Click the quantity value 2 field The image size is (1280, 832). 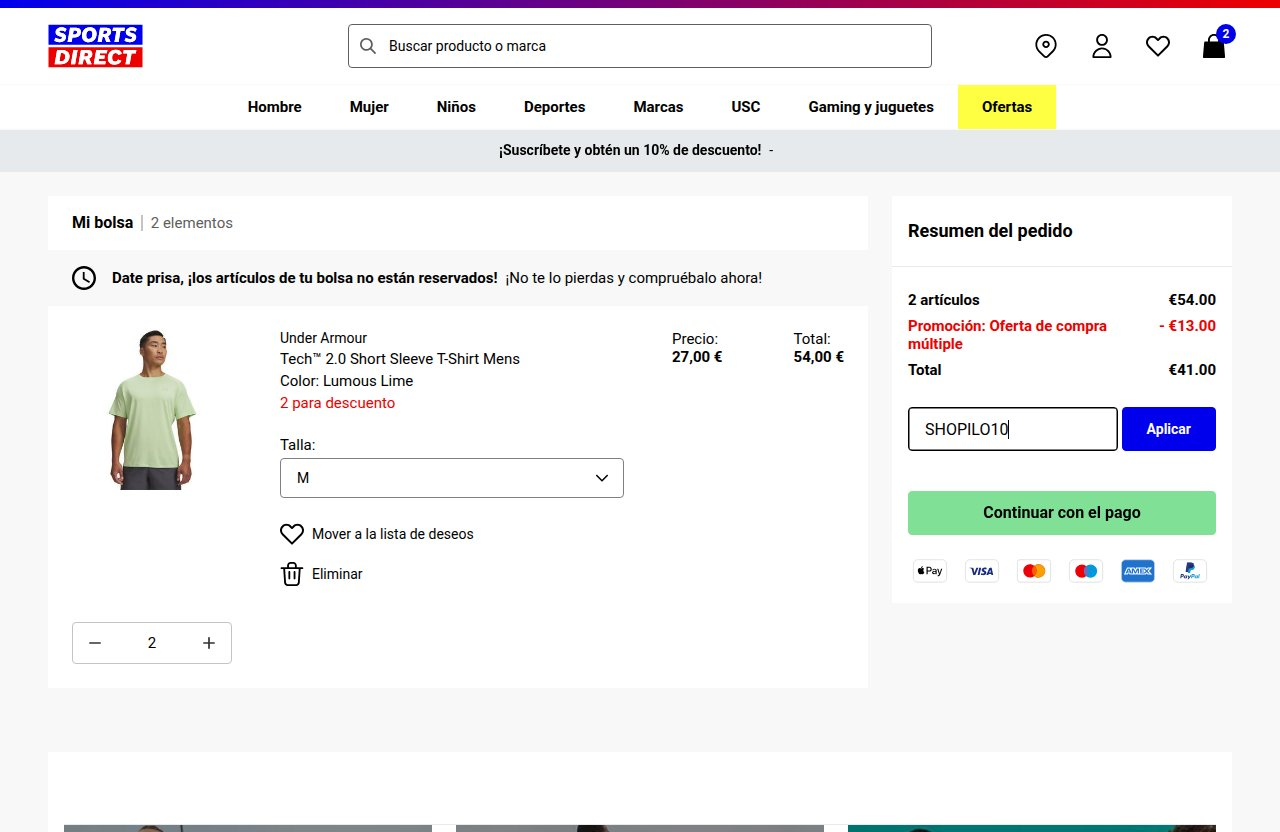pyautogui.click(x=152, y=643)
